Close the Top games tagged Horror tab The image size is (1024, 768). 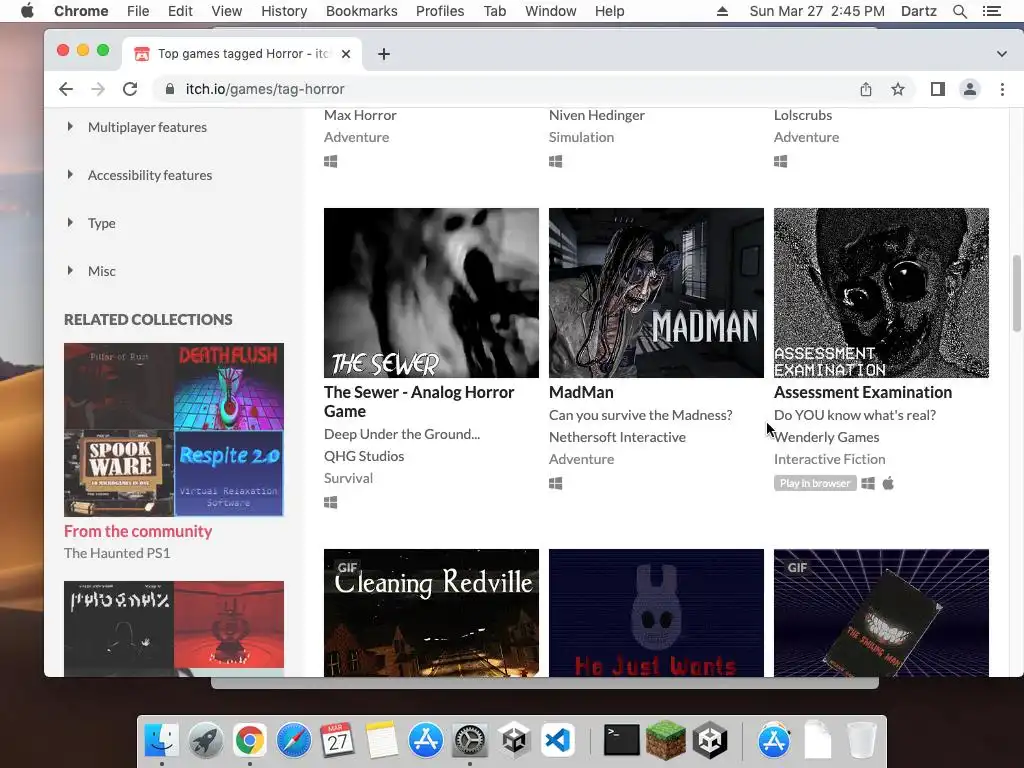point(346,54)
